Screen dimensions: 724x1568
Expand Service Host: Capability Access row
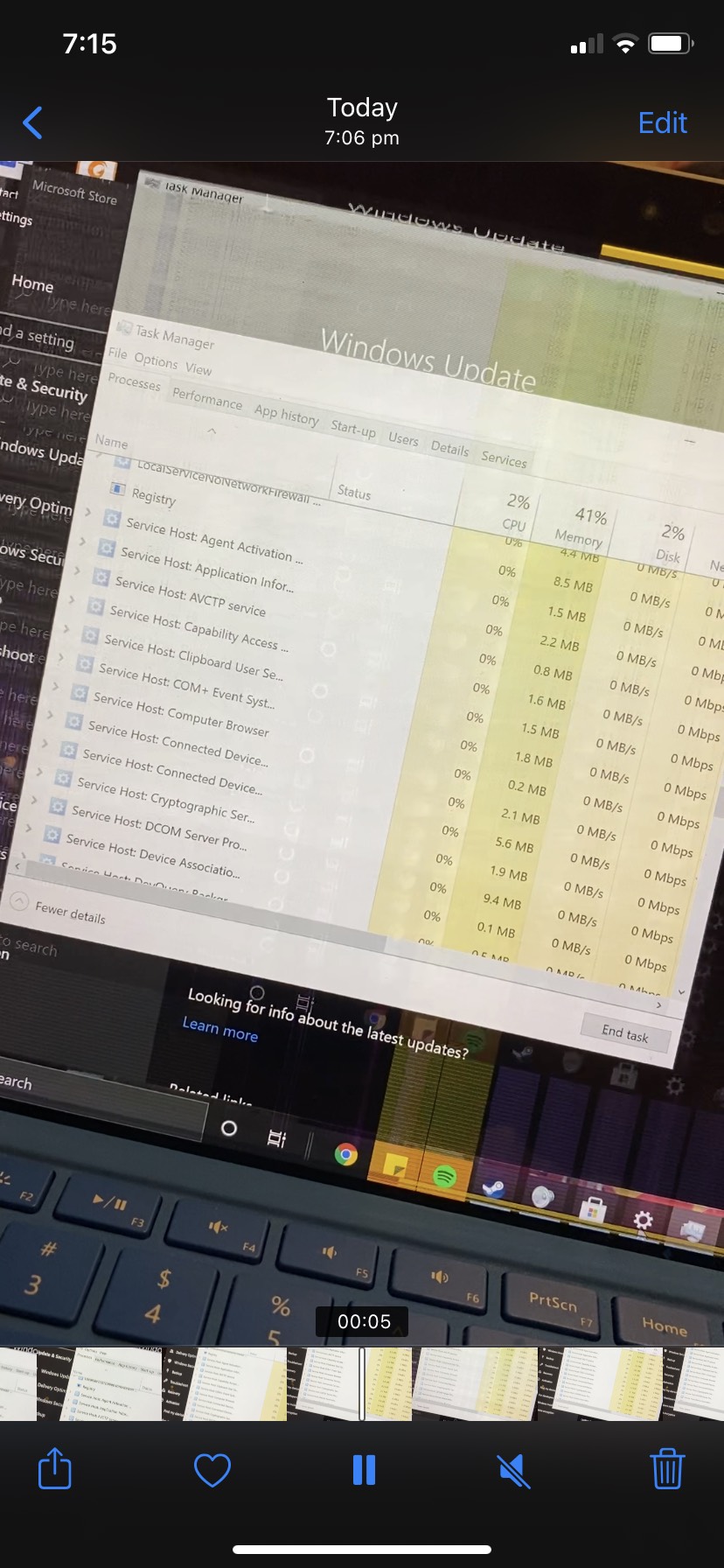coord(71,601)
